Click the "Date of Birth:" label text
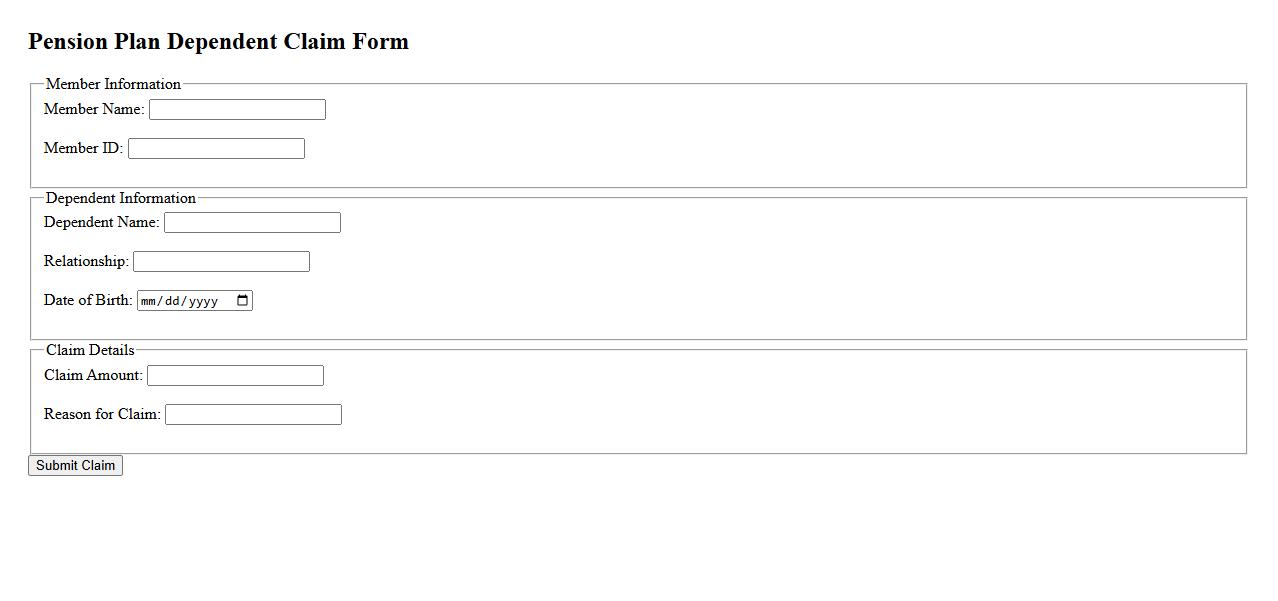This screenshot has height=601, width=1278. [x=88, y=300]
